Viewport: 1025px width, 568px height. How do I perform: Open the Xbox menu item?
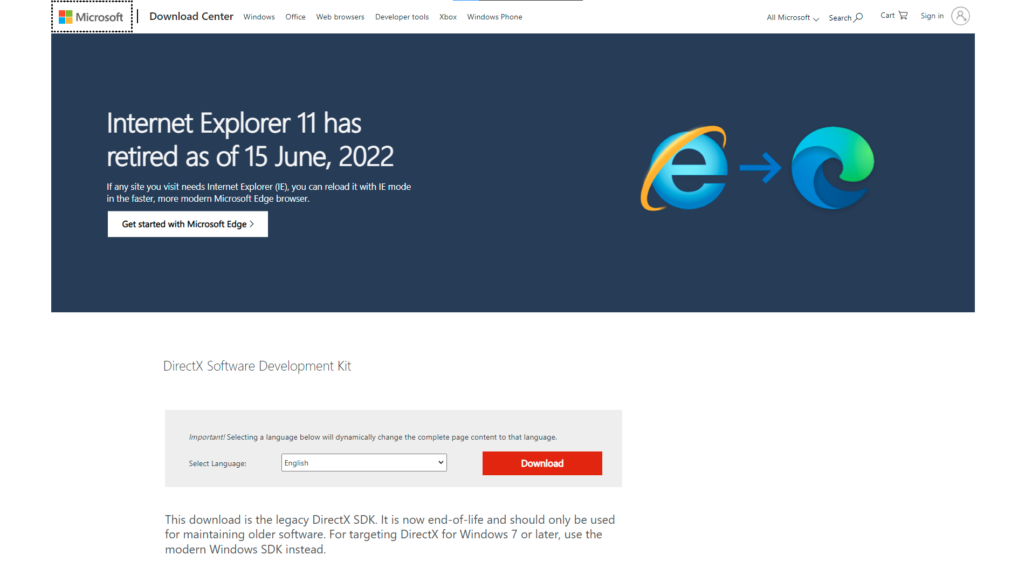pyautogui.click(x=448, y=17)
